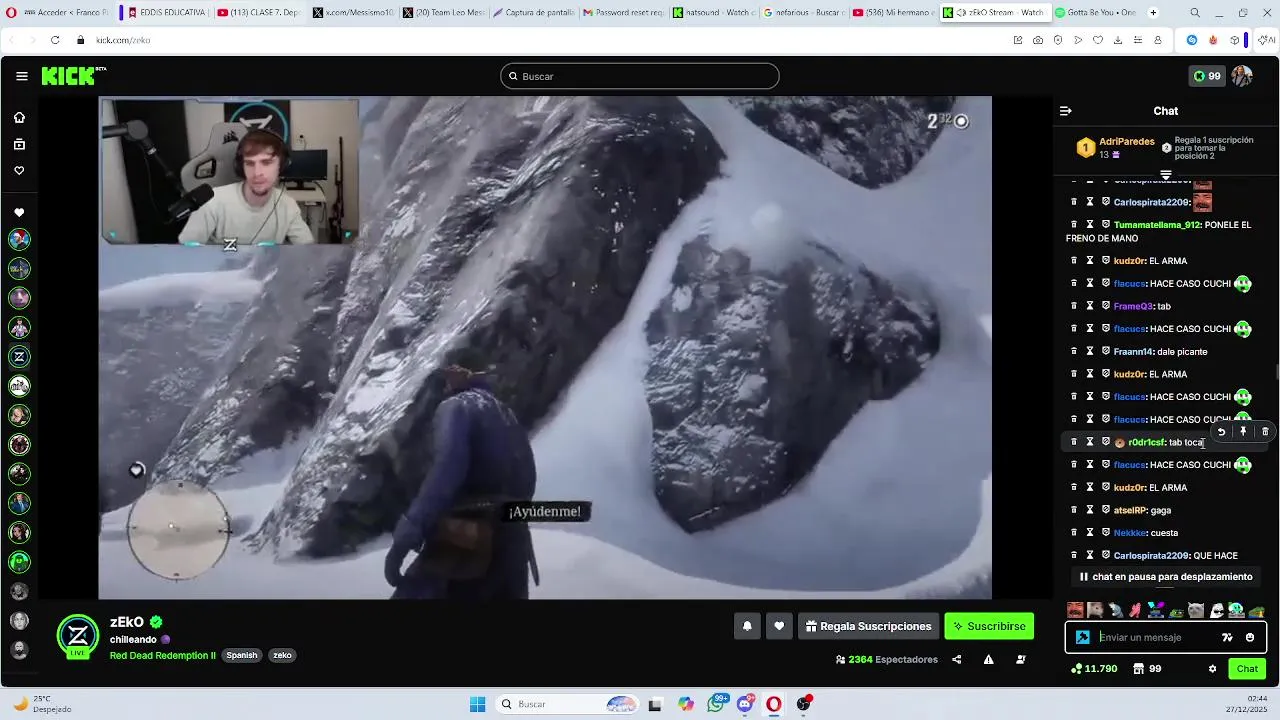Viewport: 1280px width, 720px height.
Task: Click the Buscar search field
Action: click(640, 76)
